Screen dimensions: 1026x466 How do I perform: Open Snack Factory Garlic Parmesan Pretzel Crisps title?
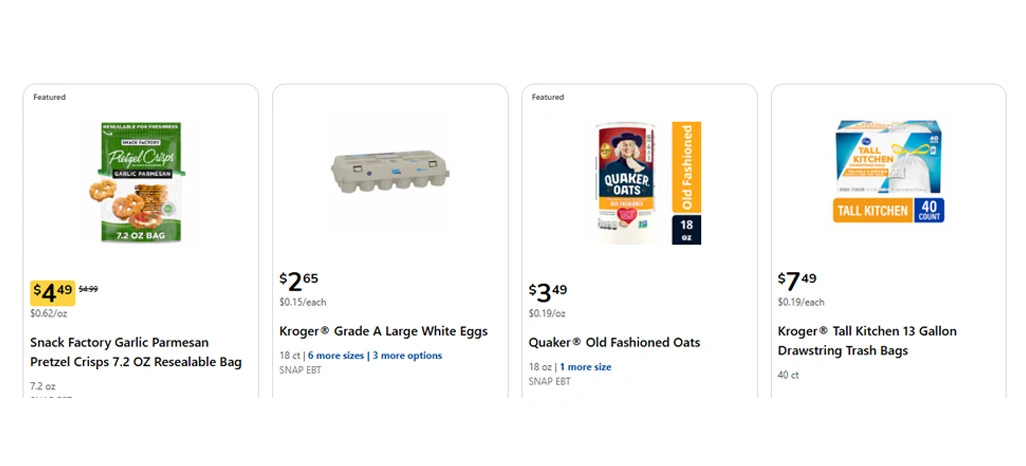136,352
